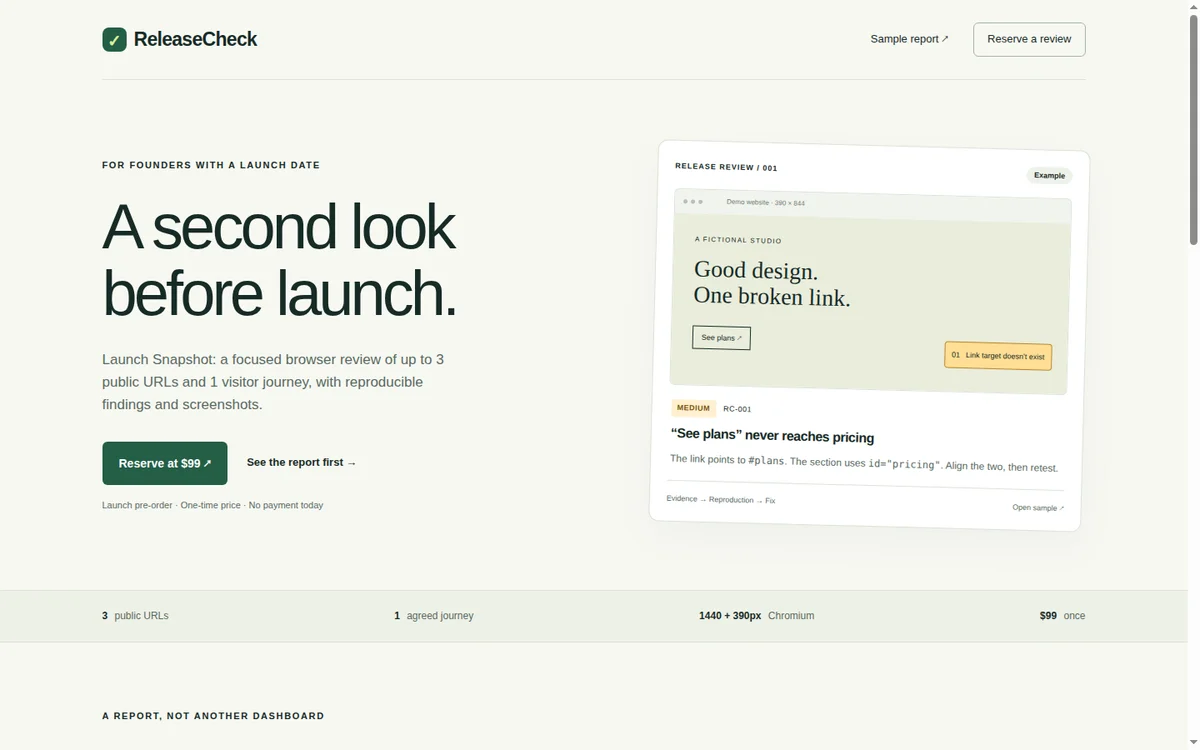
Task: Click the Launch pre-order · One-time price note
Action: coord(212,505)
